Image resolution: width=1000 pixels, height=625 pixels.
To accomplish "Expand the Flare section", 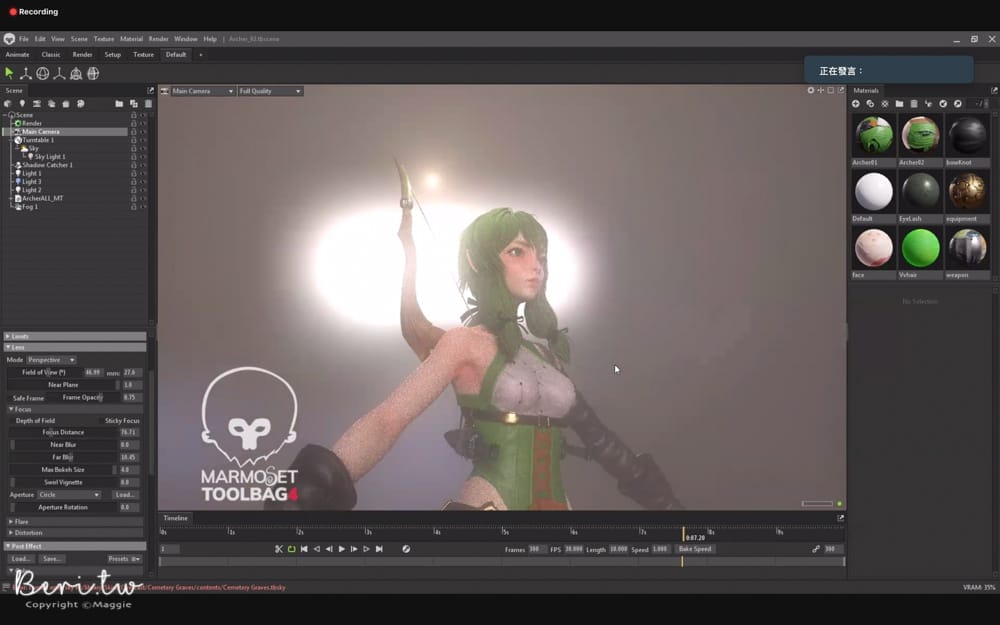I will tap(75, 522).
